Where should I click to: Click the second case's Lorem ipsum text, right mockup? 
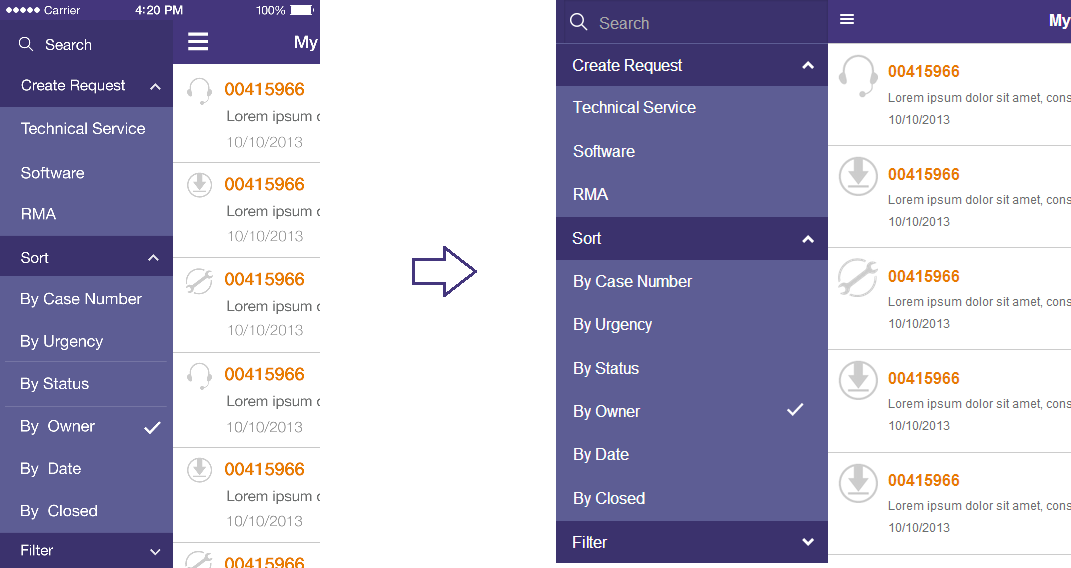pyautogui.click(x=979, y=199)
